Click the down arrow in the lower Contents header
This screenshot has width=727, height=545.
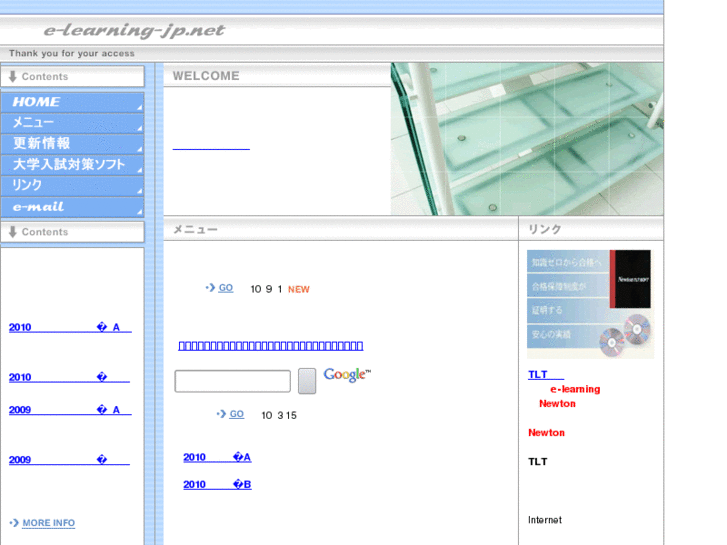(13, 232)
